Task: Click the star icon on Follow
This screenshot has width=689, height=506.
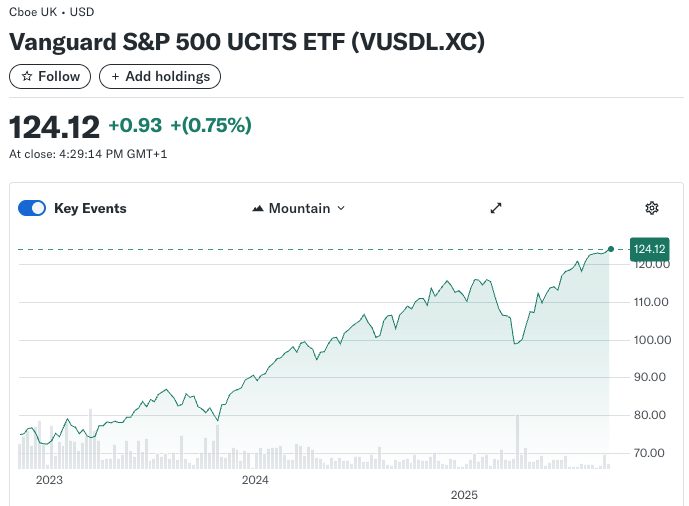Action: click(27, 77)
